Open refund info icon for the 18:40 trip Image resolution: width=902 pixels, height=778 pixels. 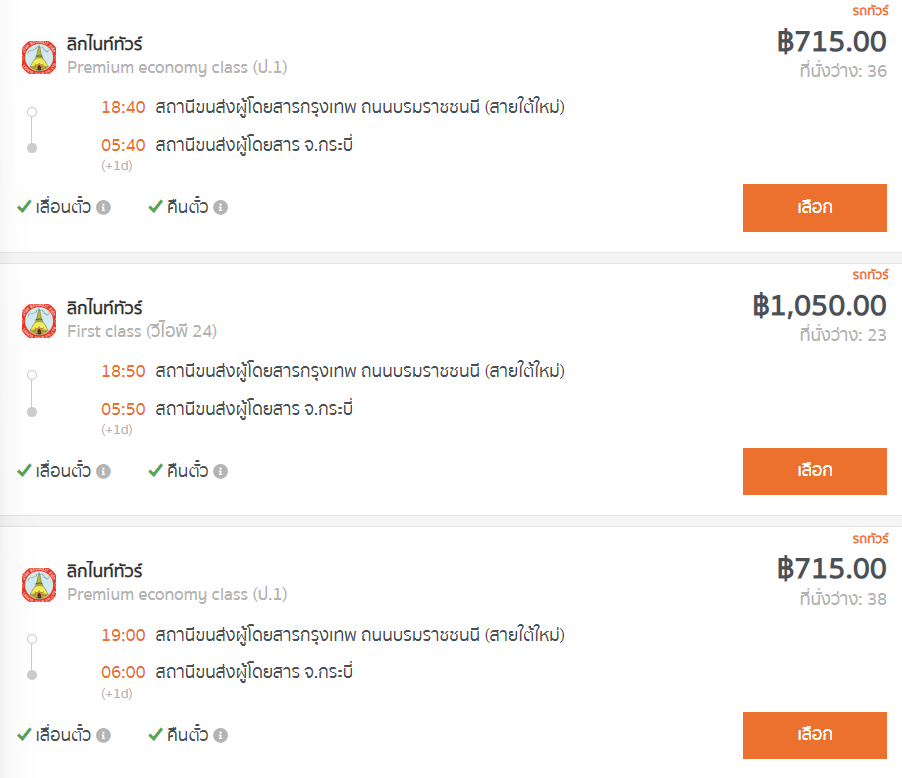[221, 208]
